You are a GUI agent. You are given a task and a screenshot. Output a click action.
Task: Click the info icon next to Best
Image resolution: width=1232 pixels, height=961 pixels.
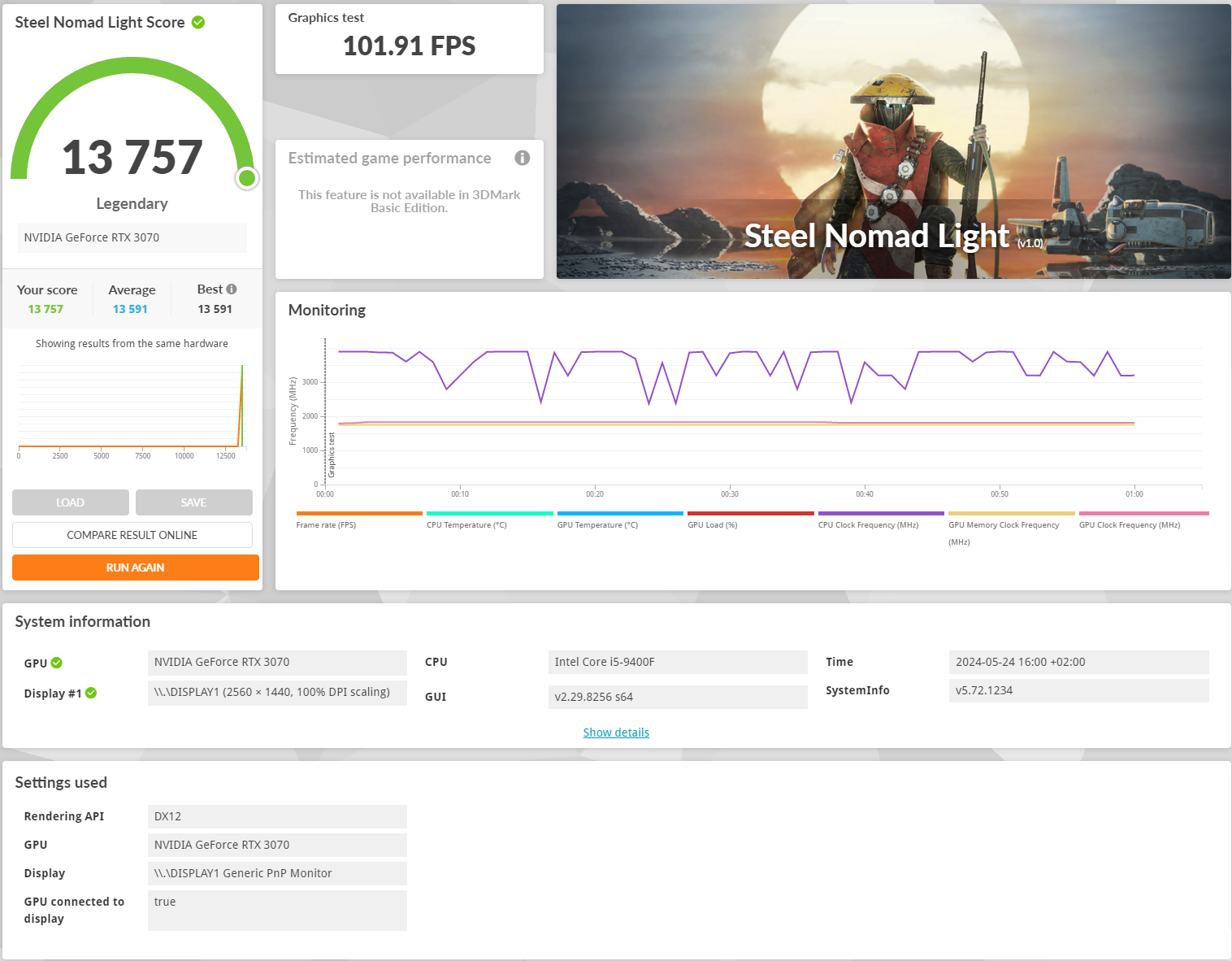coord(232,289)
